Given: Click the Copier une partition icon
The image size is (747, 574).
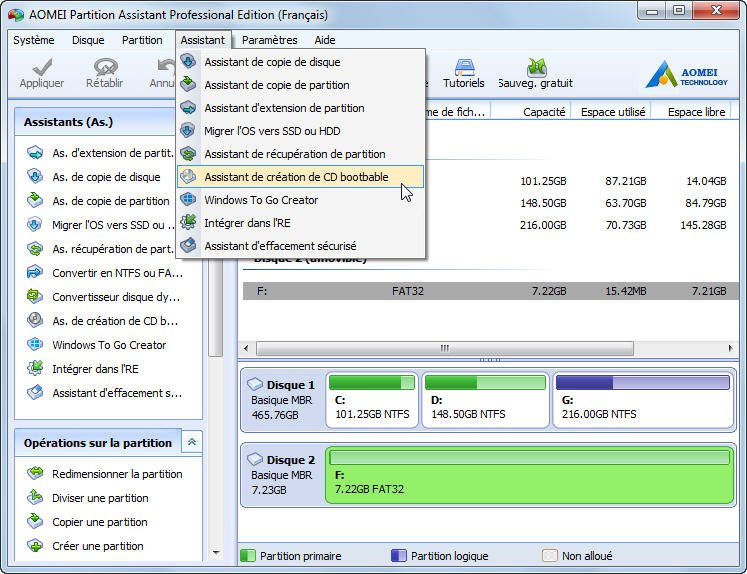Looking at the screenshot, I should pos(35,521).
